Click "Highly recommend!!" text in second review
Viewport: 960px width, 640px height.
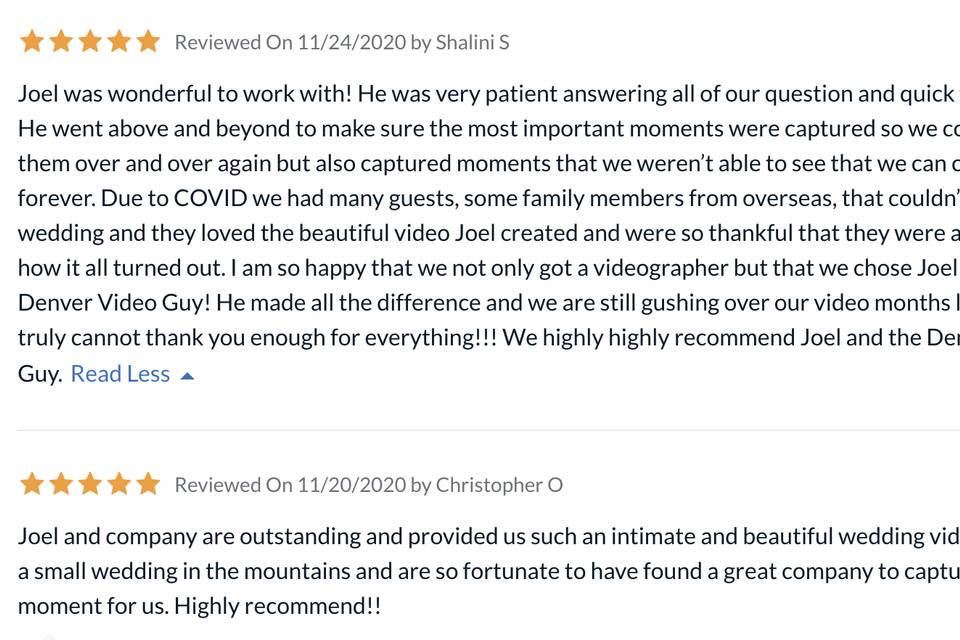click(x=277, y=606)
